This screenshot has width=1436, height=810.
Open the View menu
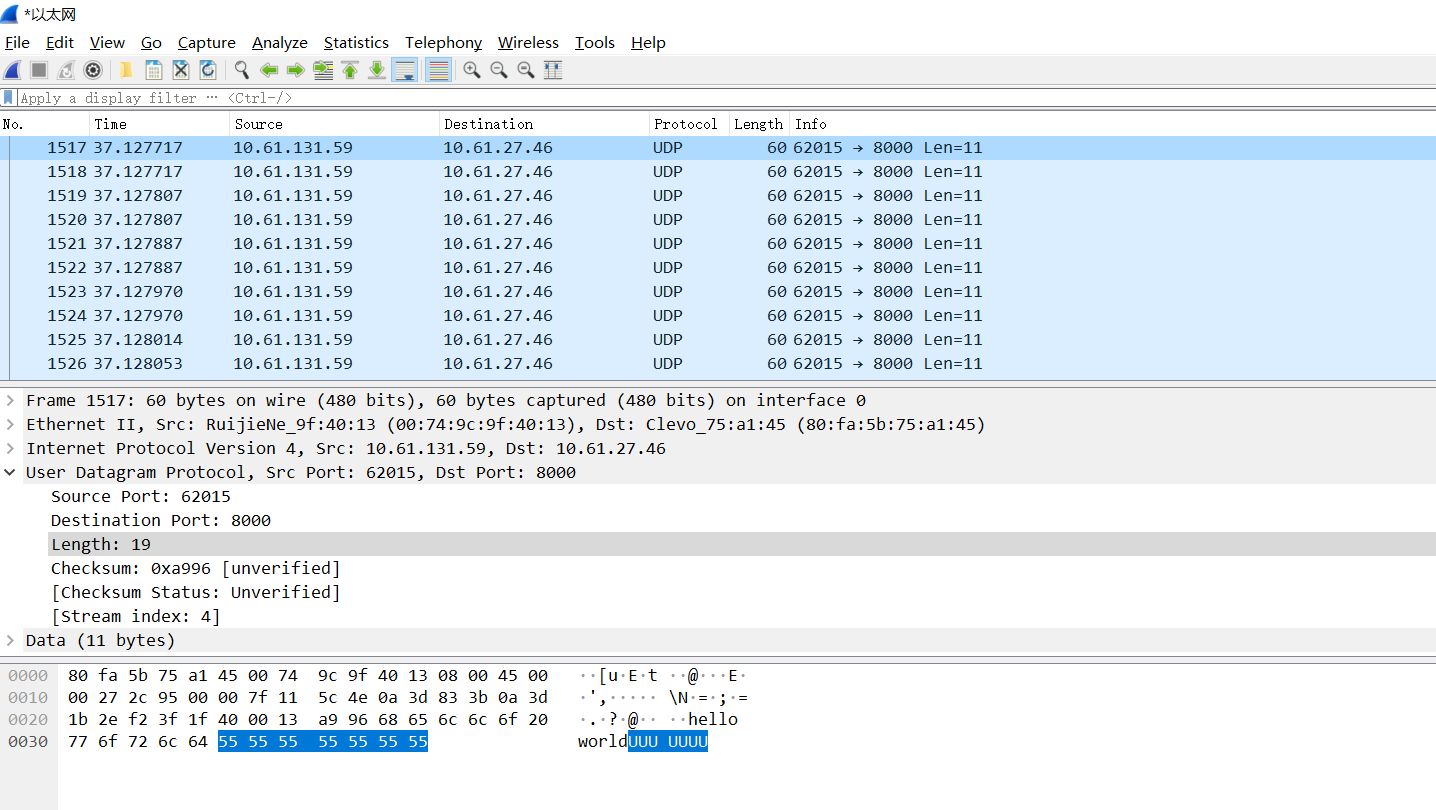[x=107, y=42]
